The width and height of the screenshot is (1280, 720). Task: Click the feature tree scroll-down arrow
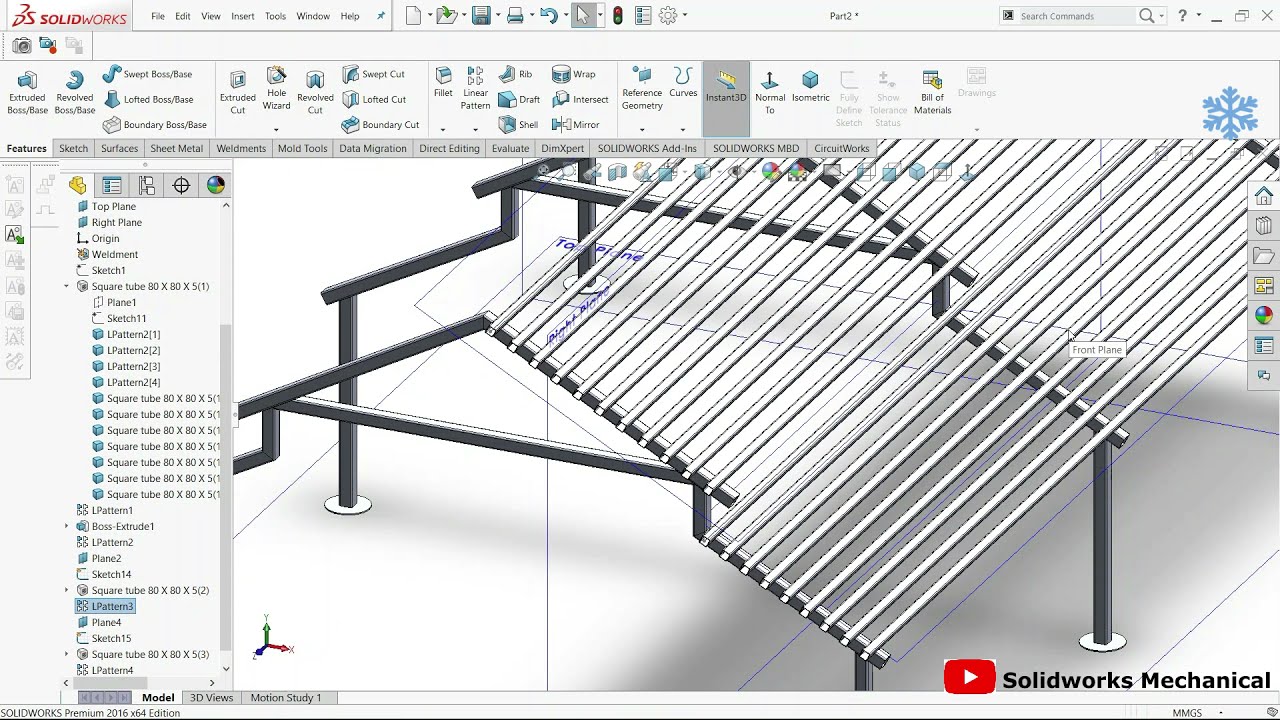pos(226,669)
